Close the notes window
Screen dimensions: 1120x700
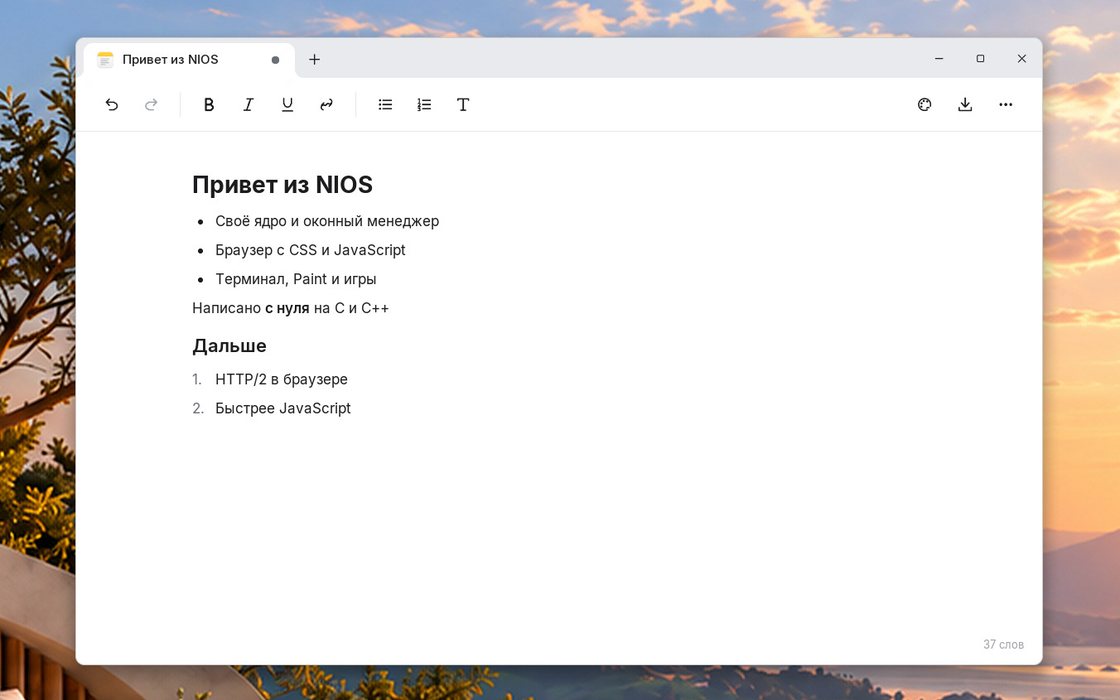tap(1022, 59)
